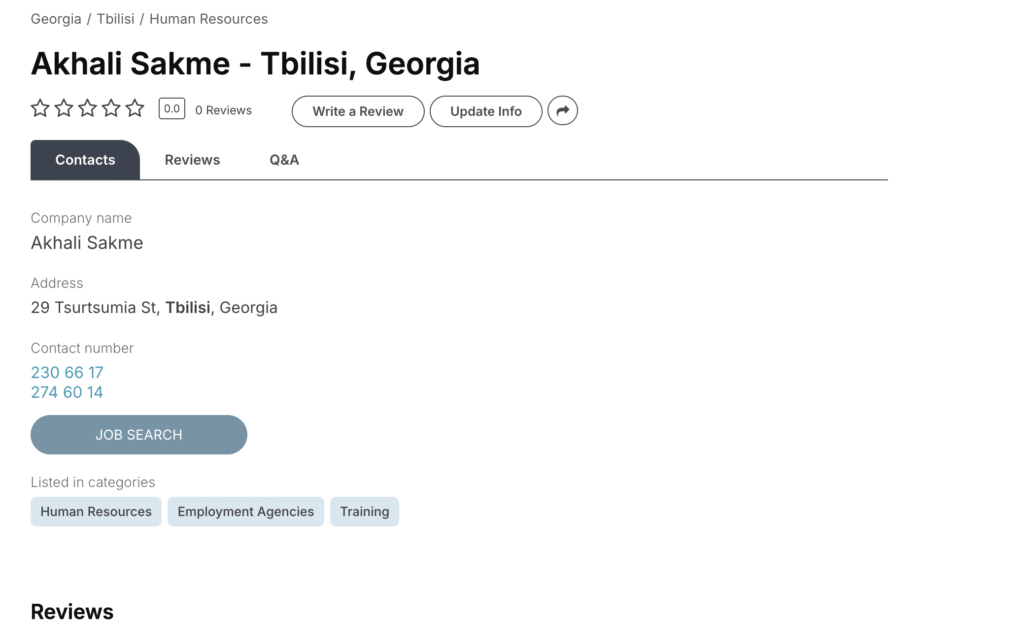Go to Tbilisi breadcrumb link
This screenshot has width=1024, height=624.
coord(116,19)
